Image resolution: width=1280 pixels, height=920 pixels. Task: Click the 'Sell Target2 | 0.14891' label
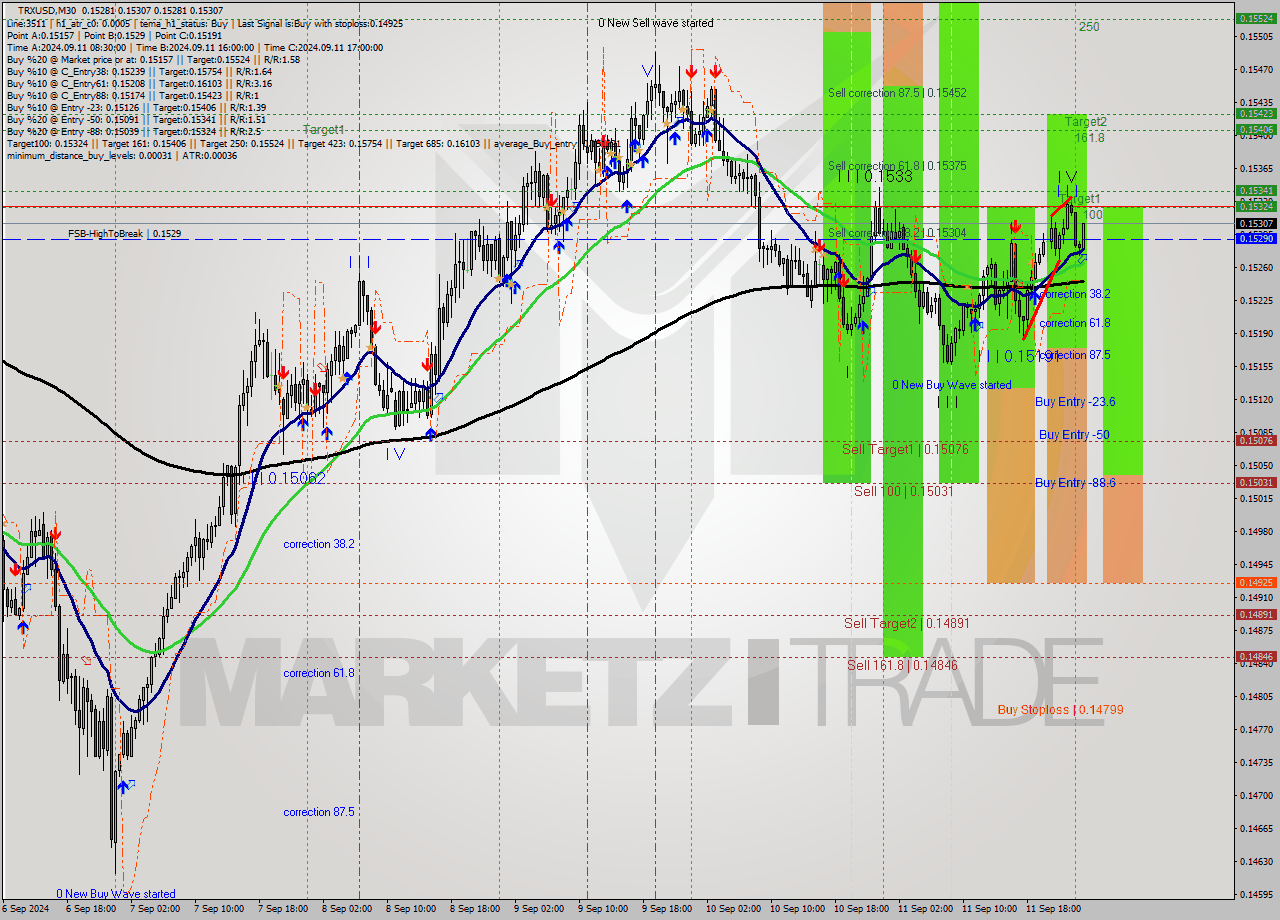coord(907,623)
